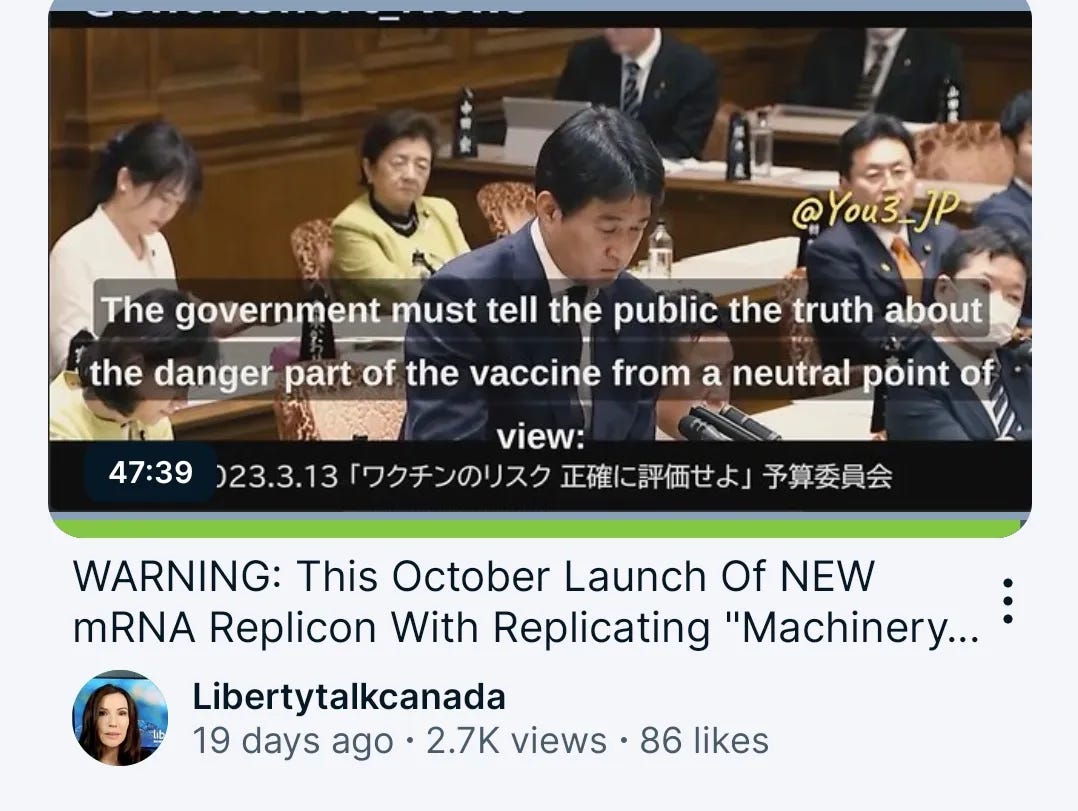The height and width of the screenshot is (811, 1078).
Task: Click the green watch progress bar
Action: 540,528
